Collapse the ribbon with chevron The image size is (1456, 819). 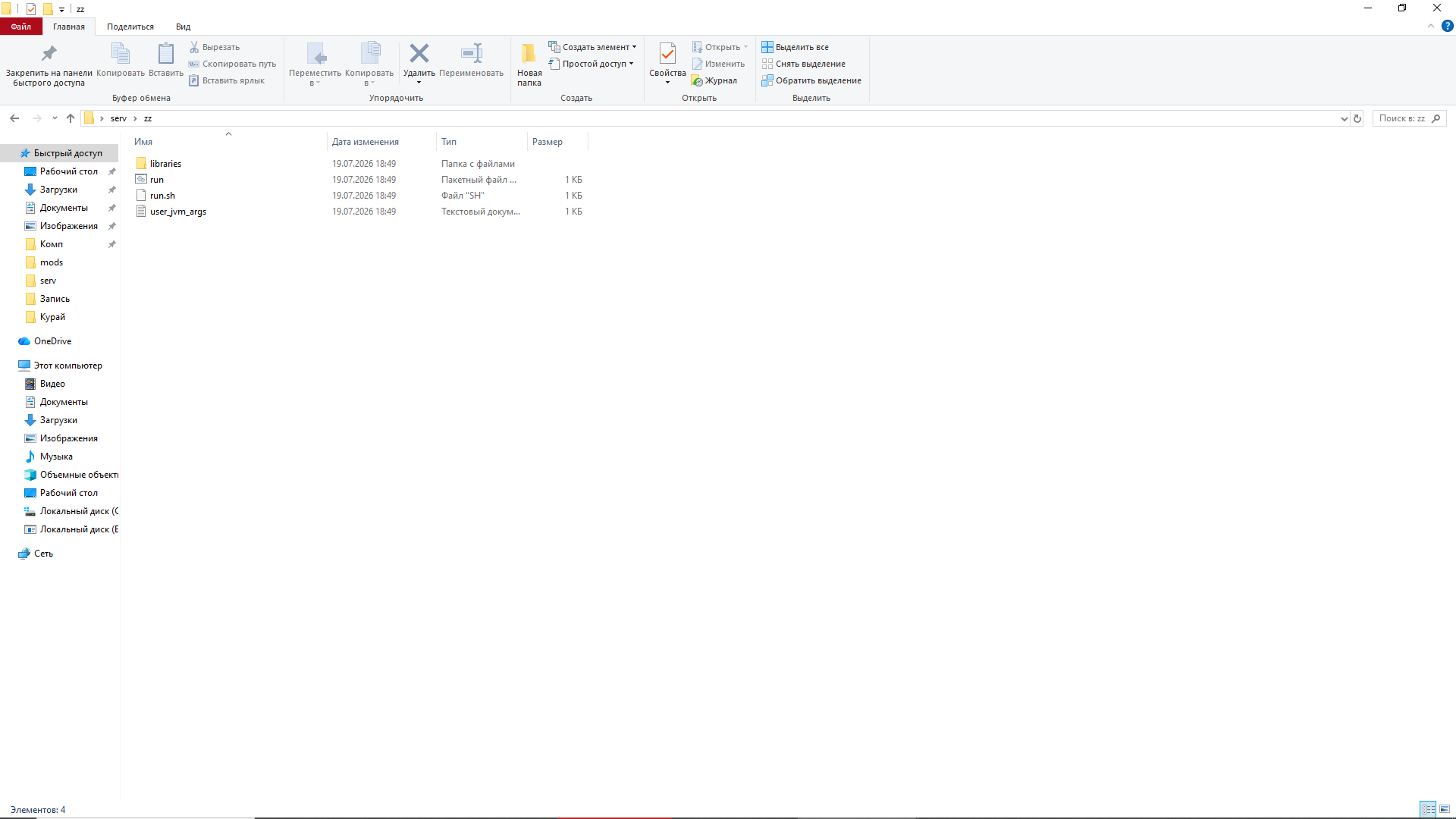click(1430, 26)
